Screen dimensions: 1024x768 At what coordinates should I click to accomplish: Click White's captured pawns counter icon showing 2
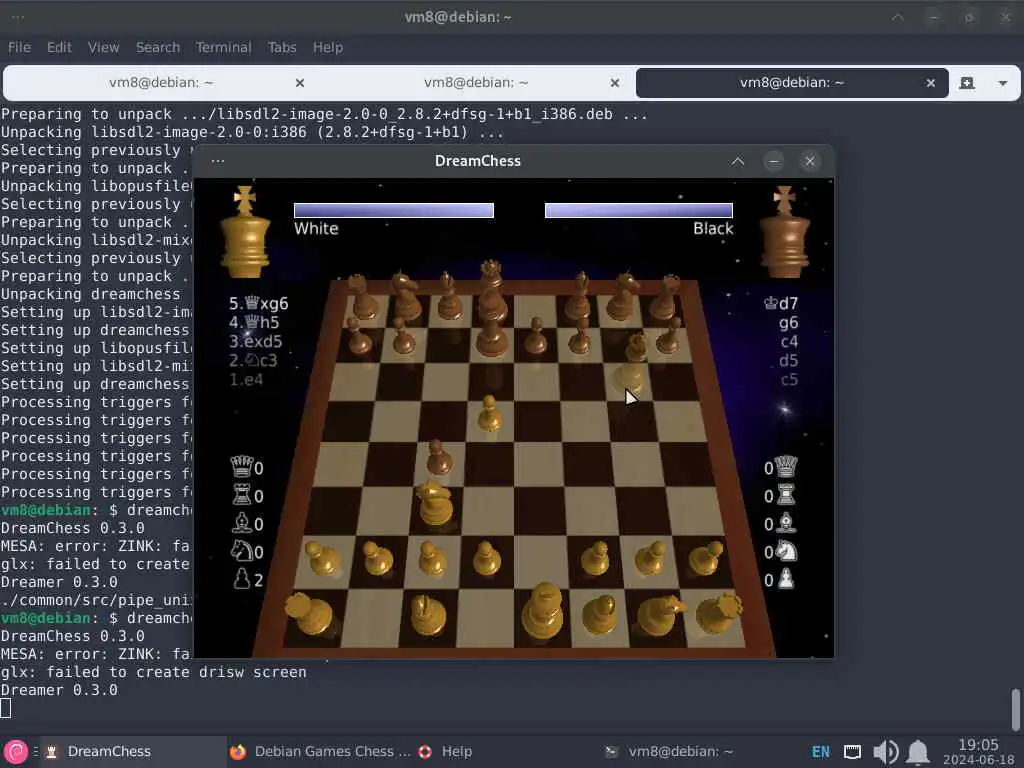[x=242, y=579]
